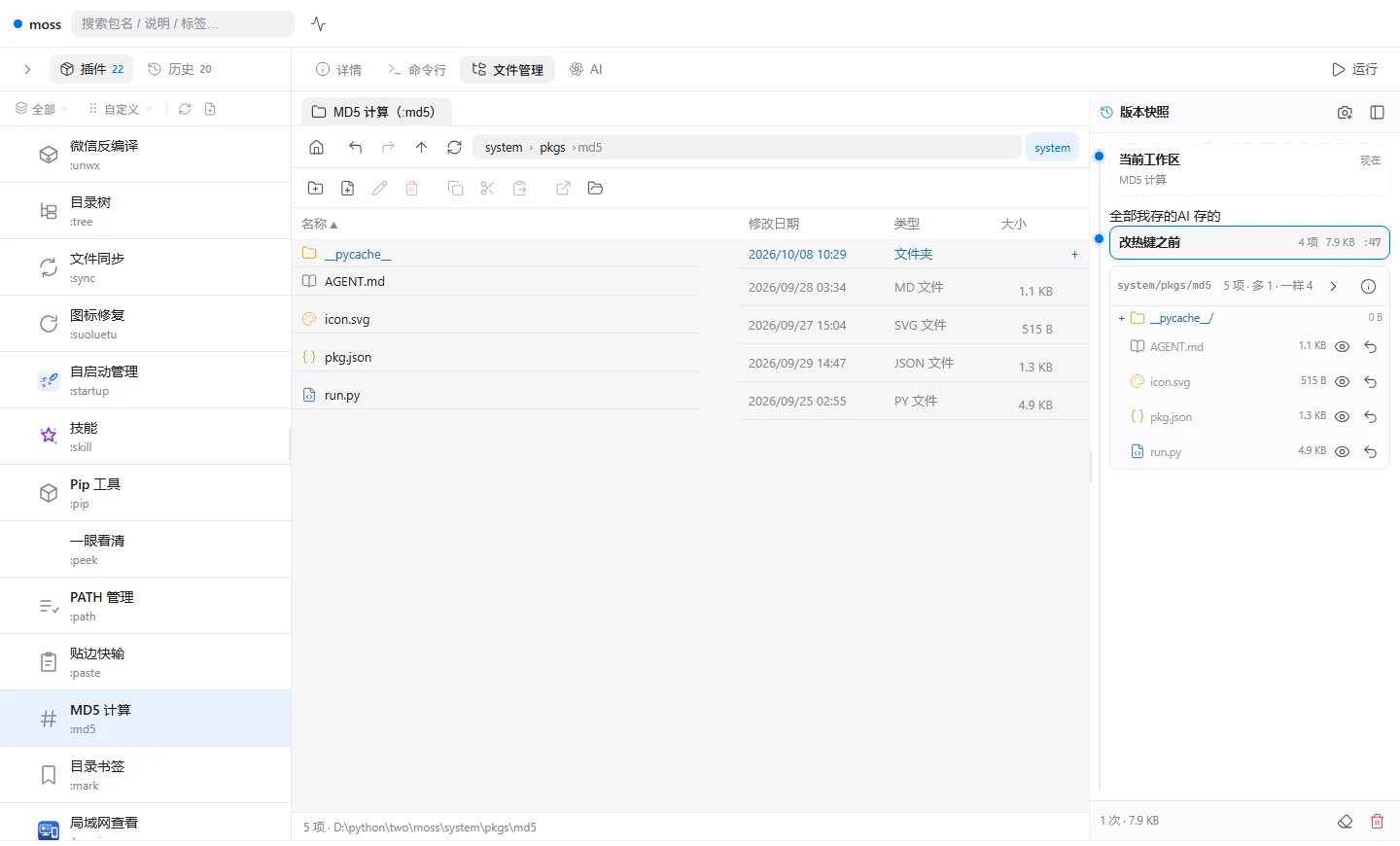
Task: Click the eraser icon in snapshot footer
Action: [x=1345, y=822]
